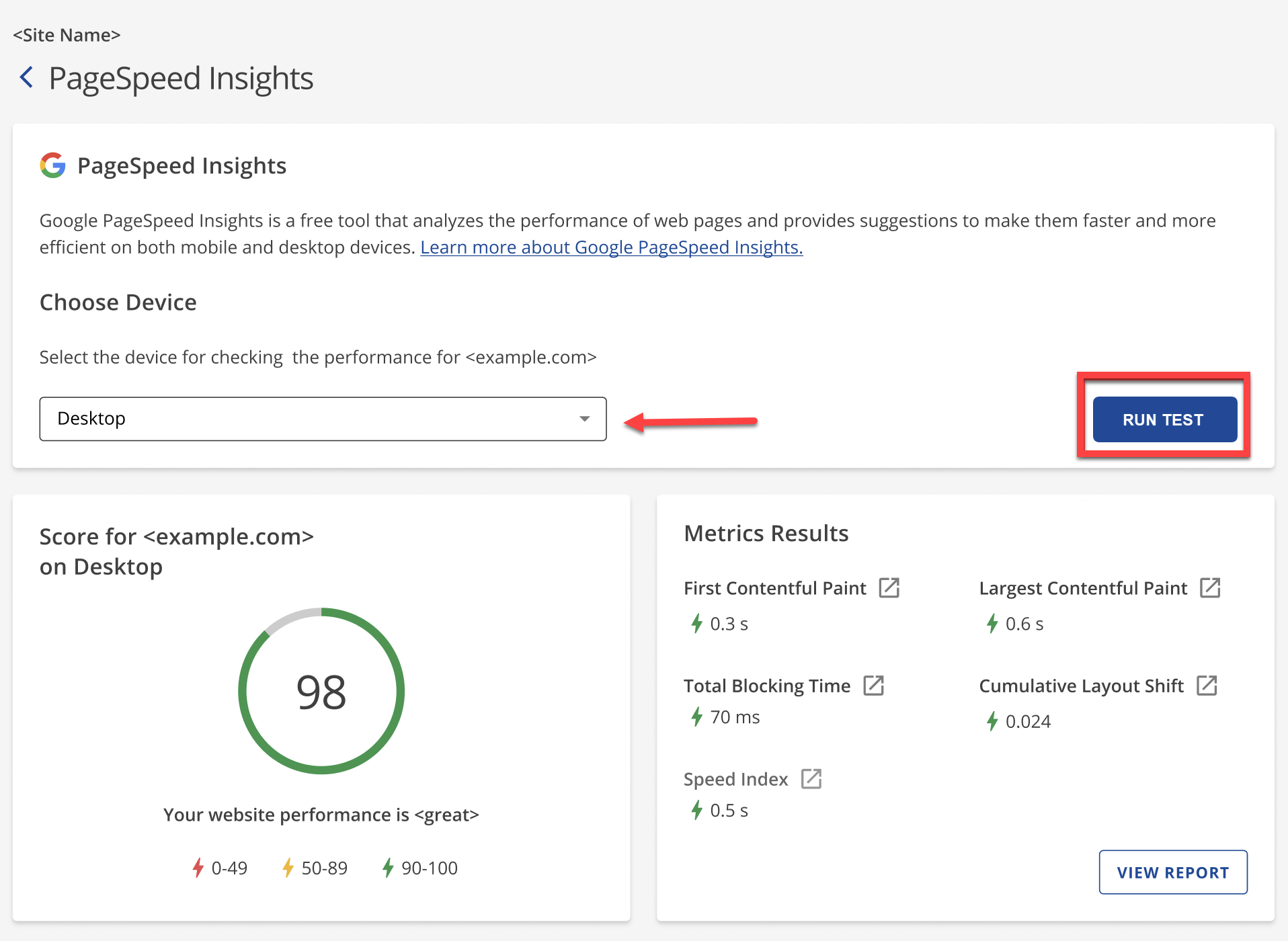
Task: Click the Total Blocking Time label
Action: 767,686
